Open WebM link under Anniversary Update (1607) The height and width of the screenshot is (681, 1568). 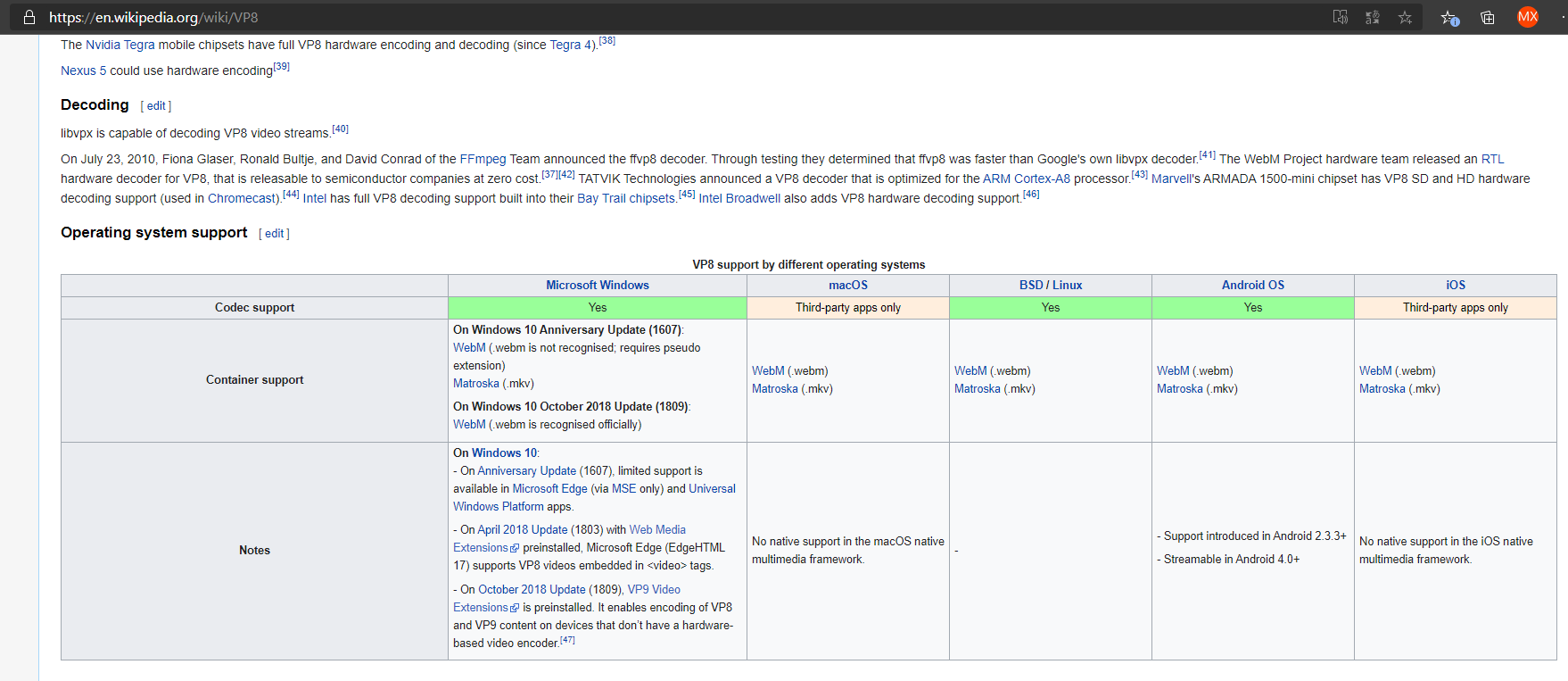tap(469, 348)
